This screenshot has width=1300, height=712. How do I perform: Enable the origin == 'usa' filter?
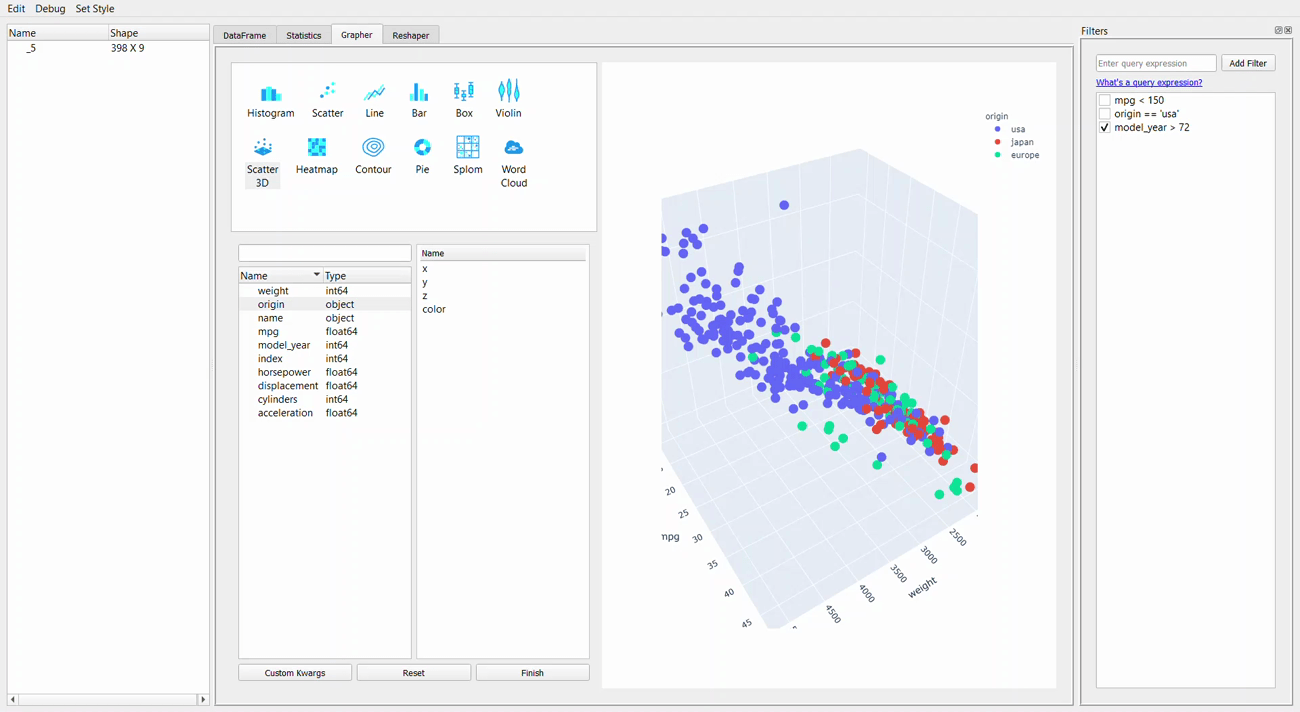tap(1105, 114)
